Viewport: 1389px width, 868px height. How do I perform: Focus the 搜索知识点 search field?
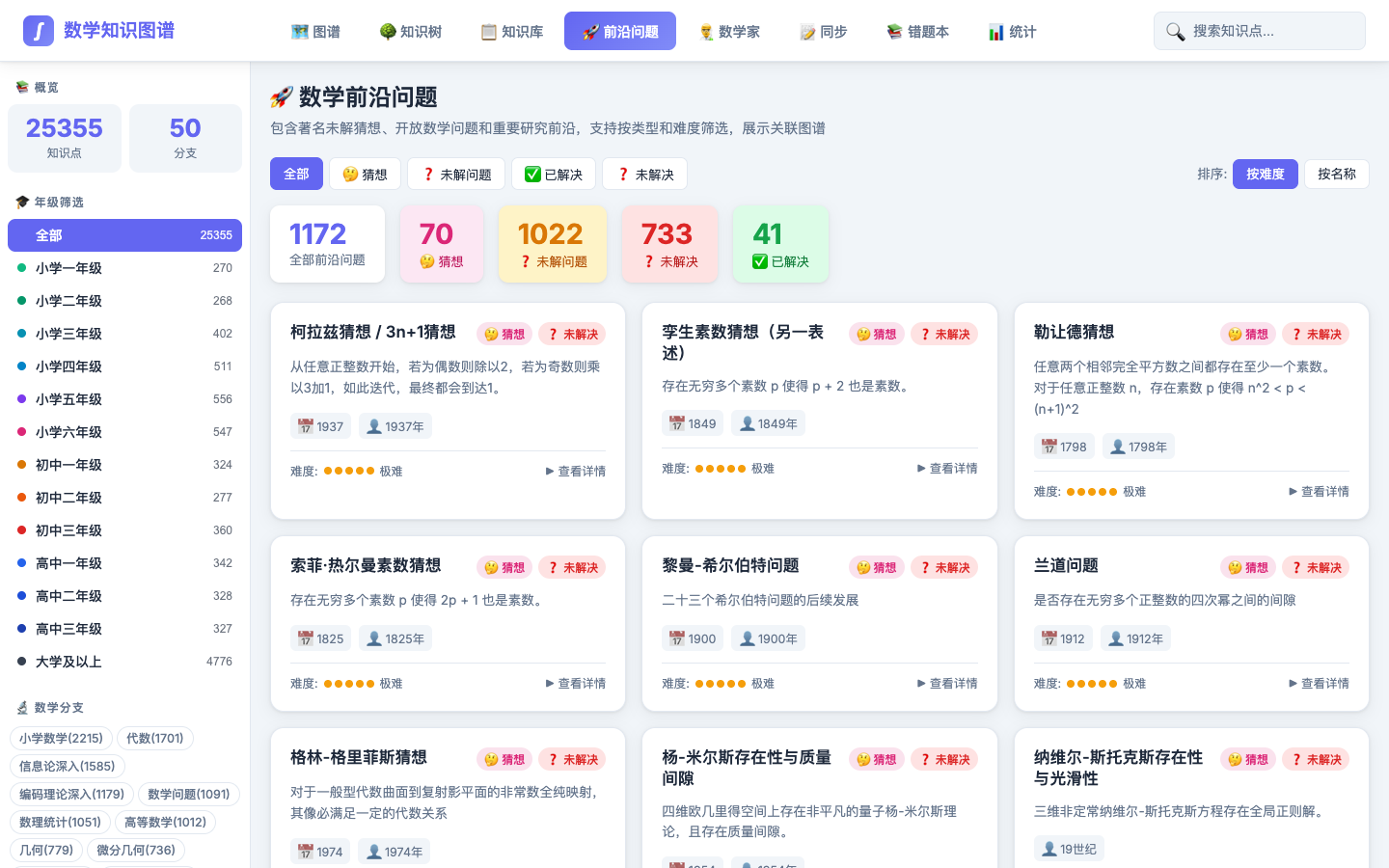coord(1260,31)
